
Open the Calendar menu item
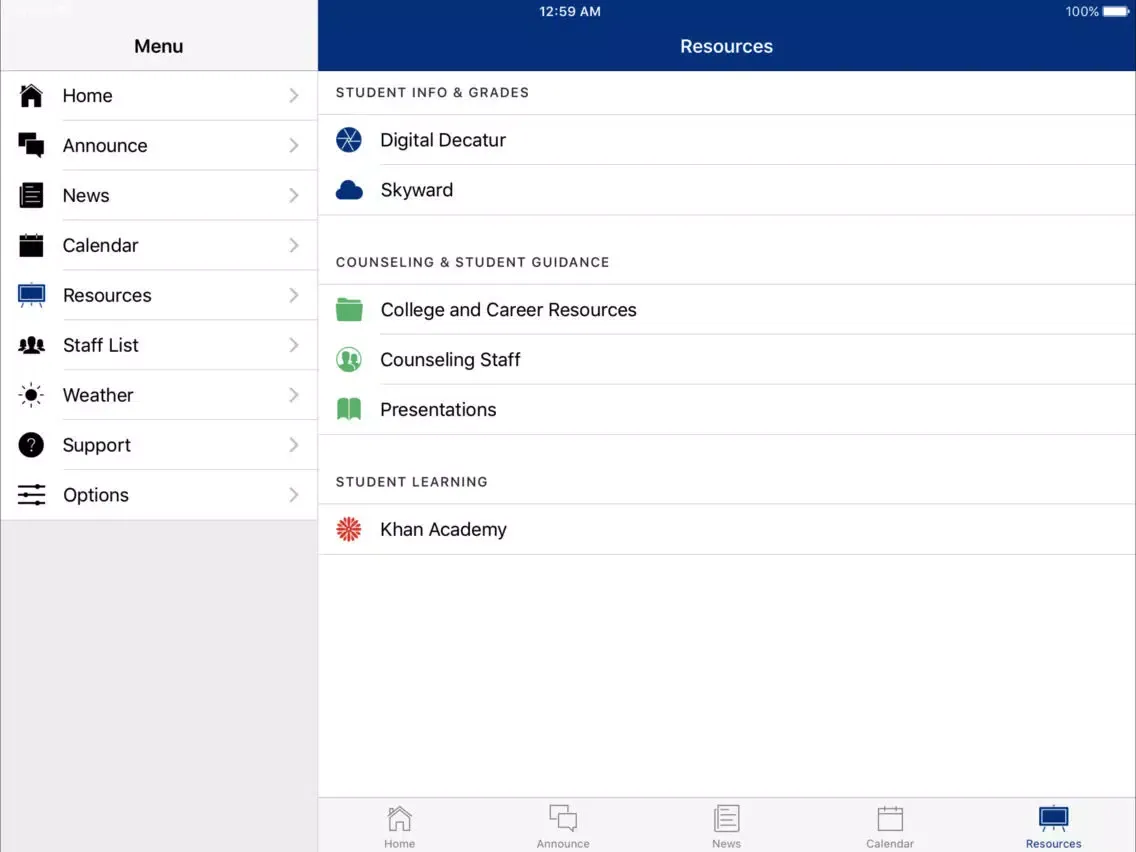pyautogui.click(x=159, y=245)
